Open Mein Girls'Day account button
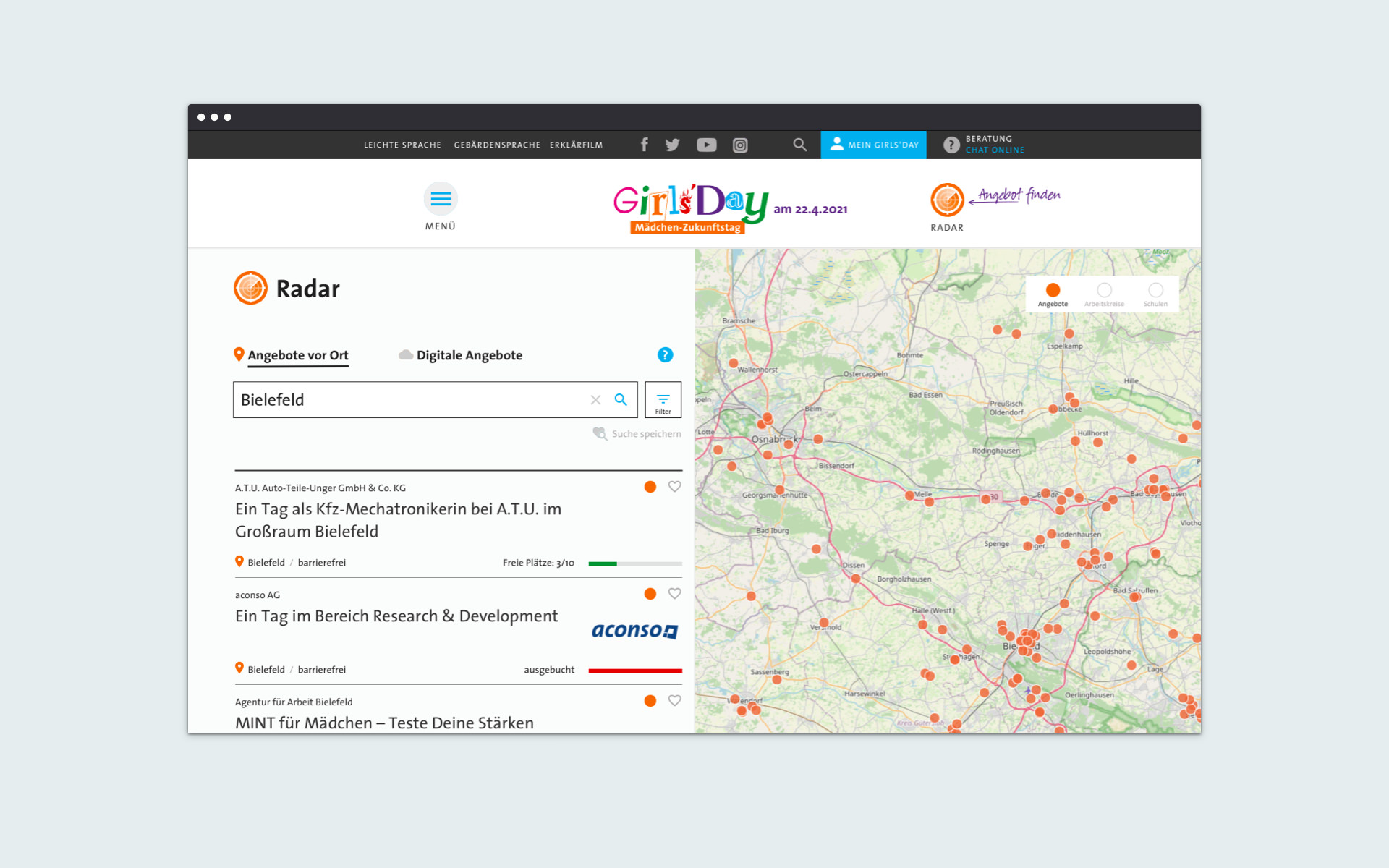Screen dimensions: 1389x868 click(874, 145)
